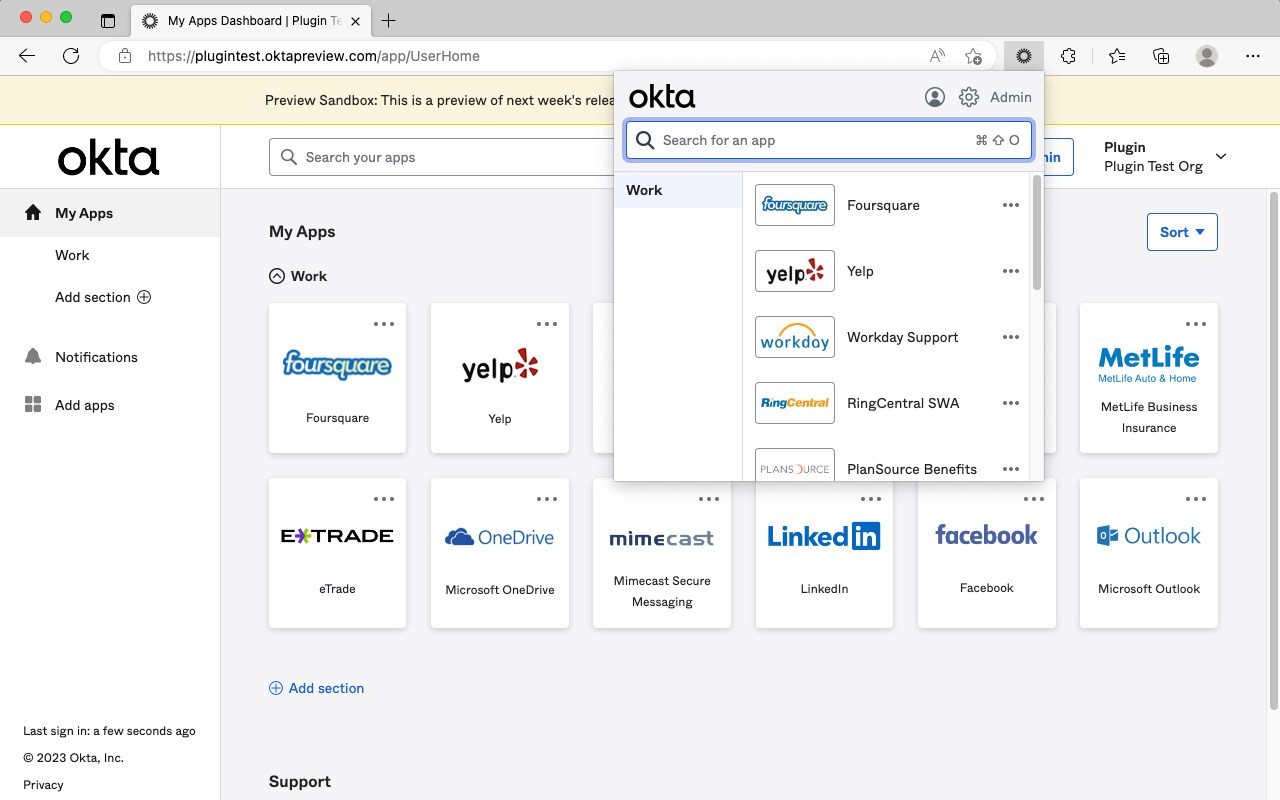This screenshot has width=1280, height=800.
Task: Open the MetLife Business Insurance app card
Action: tap(1149, 378)
